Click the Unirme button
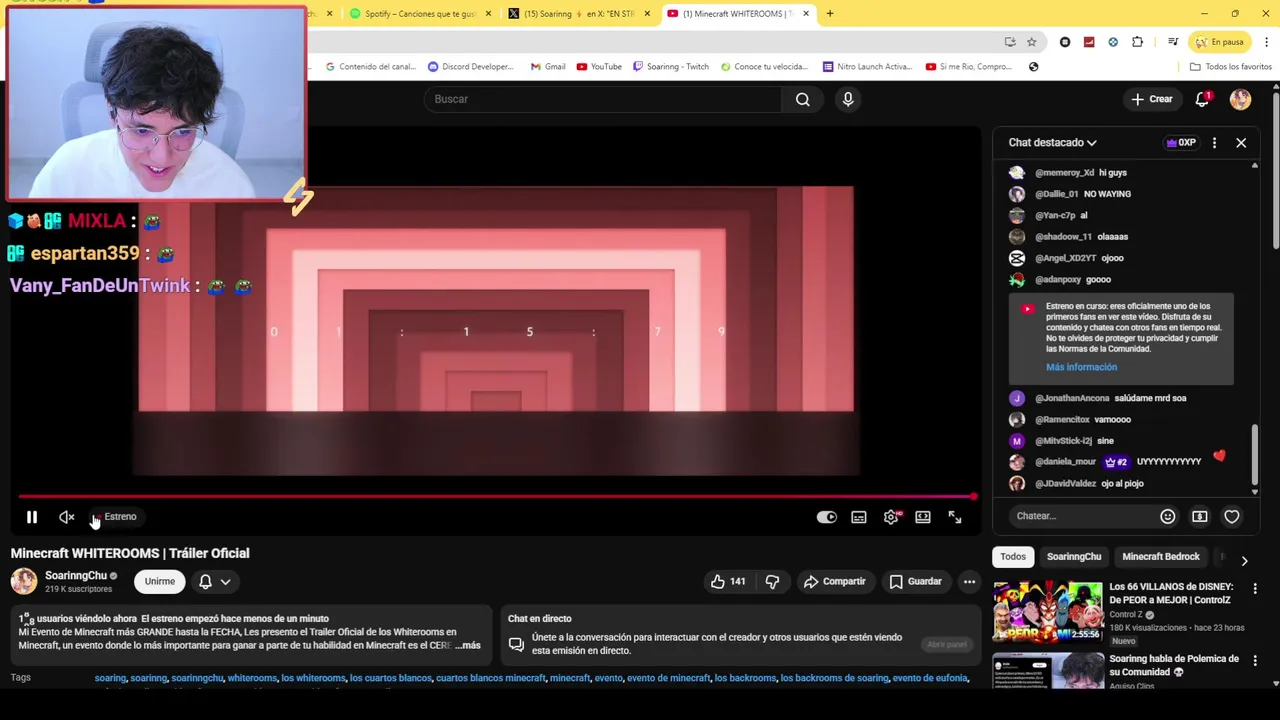This screenshot has width=1280, height=720. [160, 581]
